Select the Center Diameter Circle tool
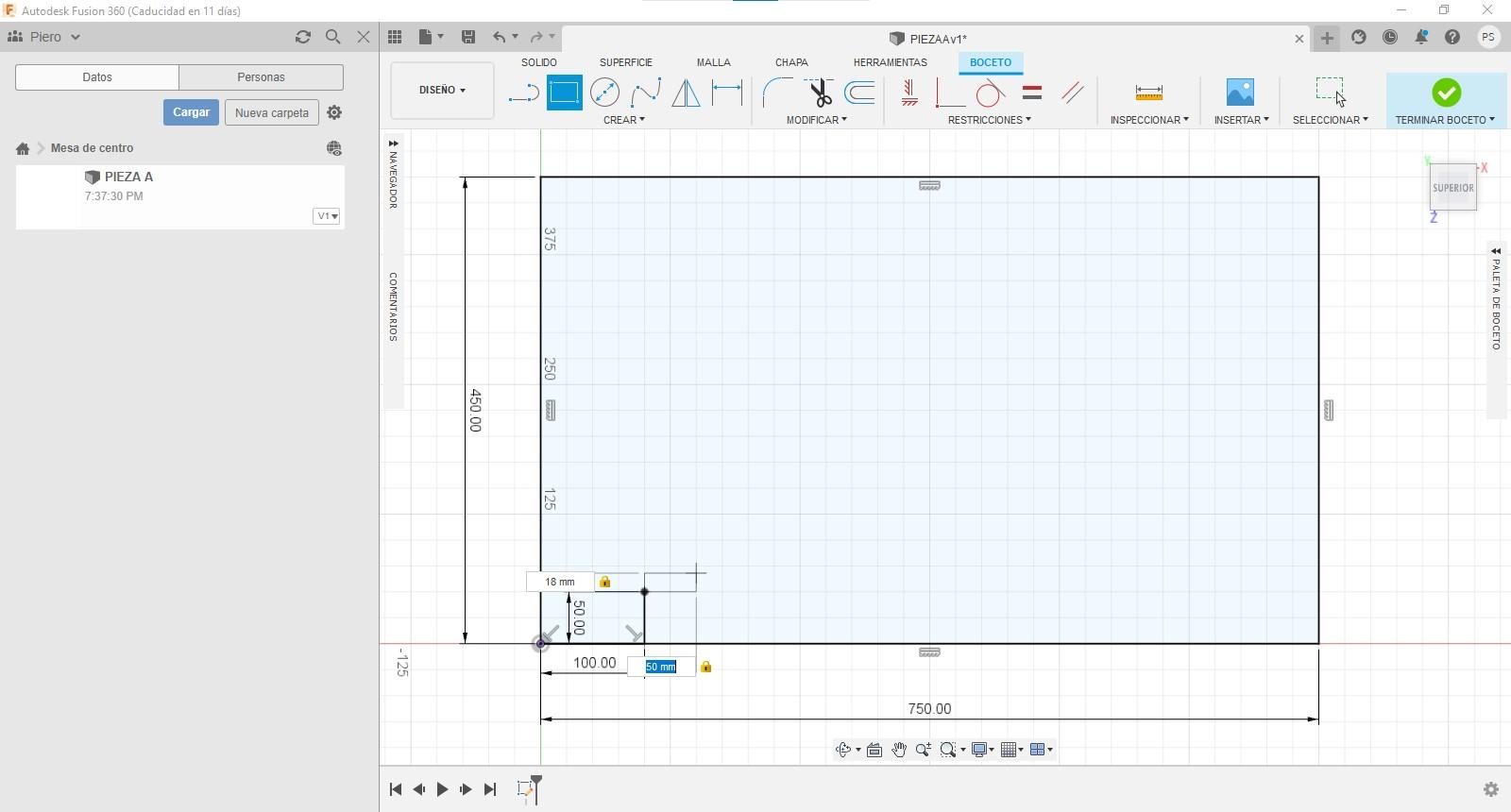Screen dimensions: 1511x812 (x=605, y=93)
